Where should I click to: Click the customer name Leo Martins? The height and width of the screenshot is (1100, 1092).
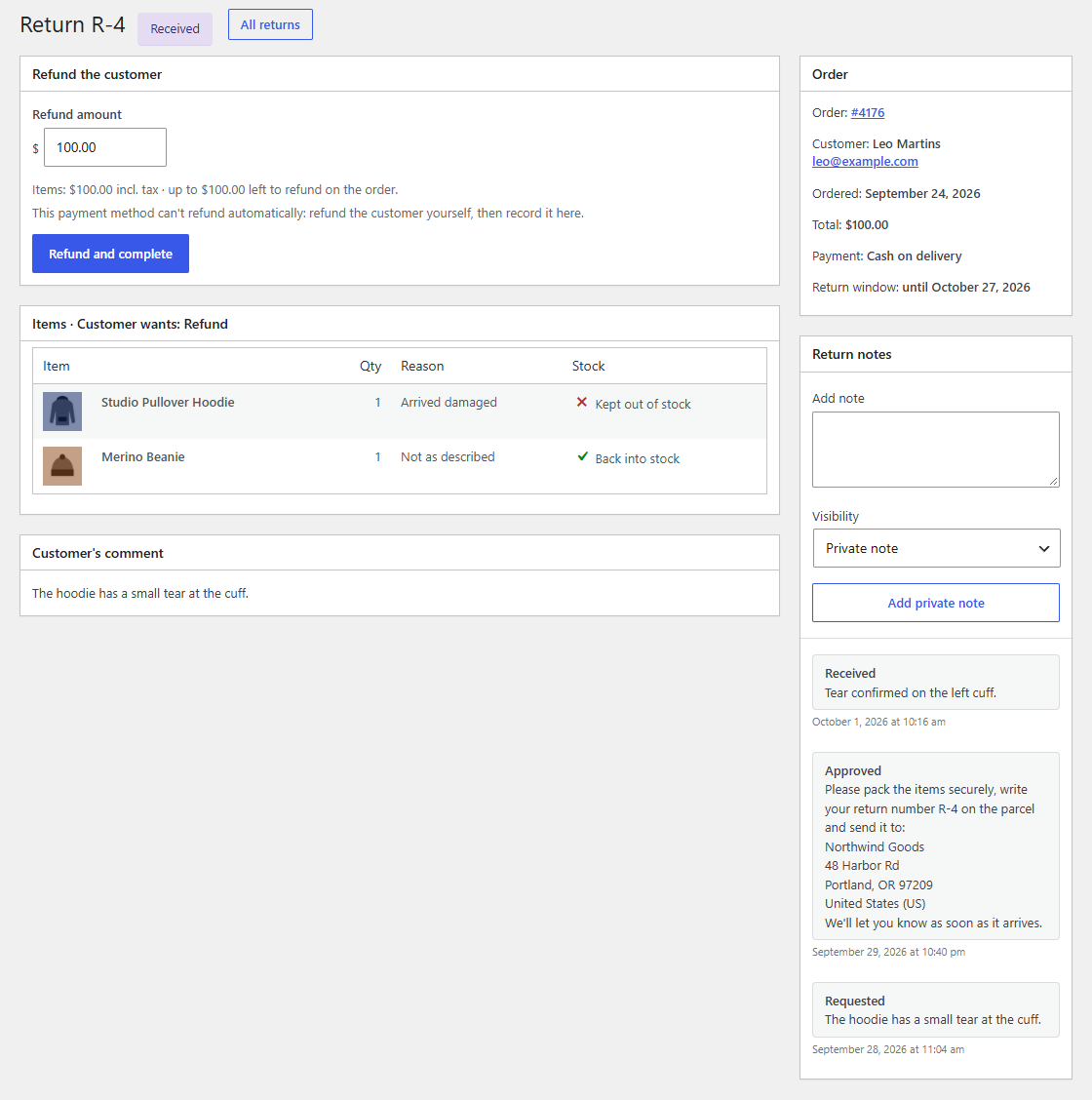pos(906,143)
